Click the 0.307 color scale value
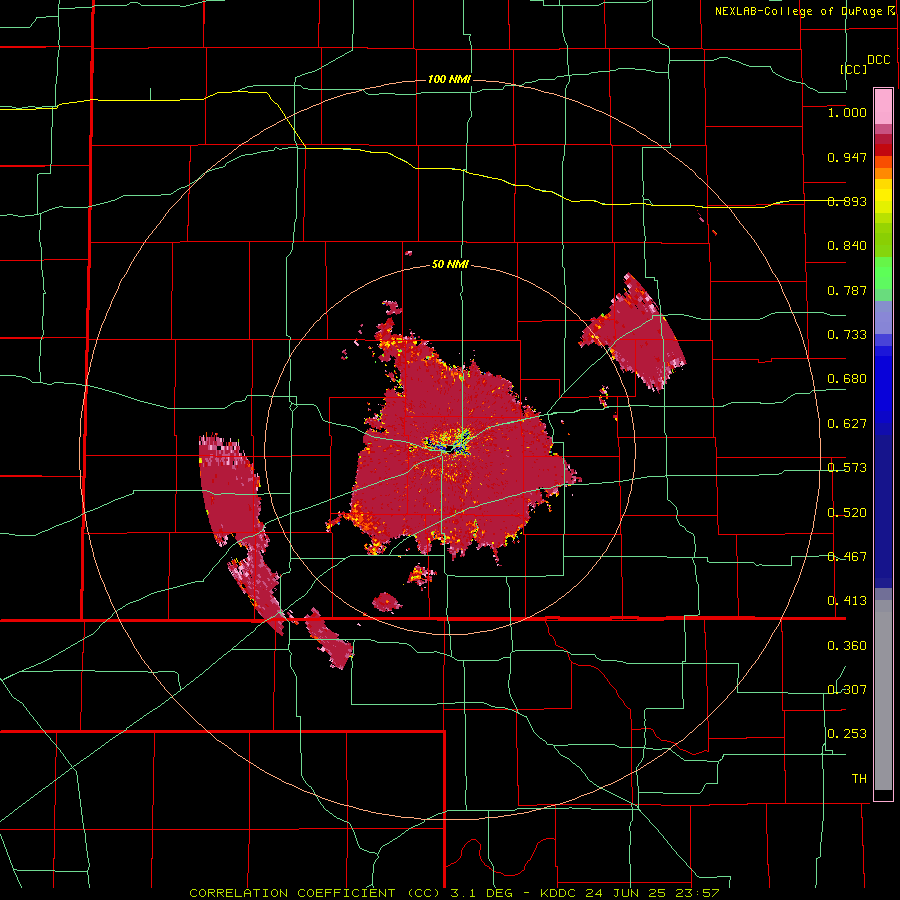900x900 pixels. pos(847,689)
